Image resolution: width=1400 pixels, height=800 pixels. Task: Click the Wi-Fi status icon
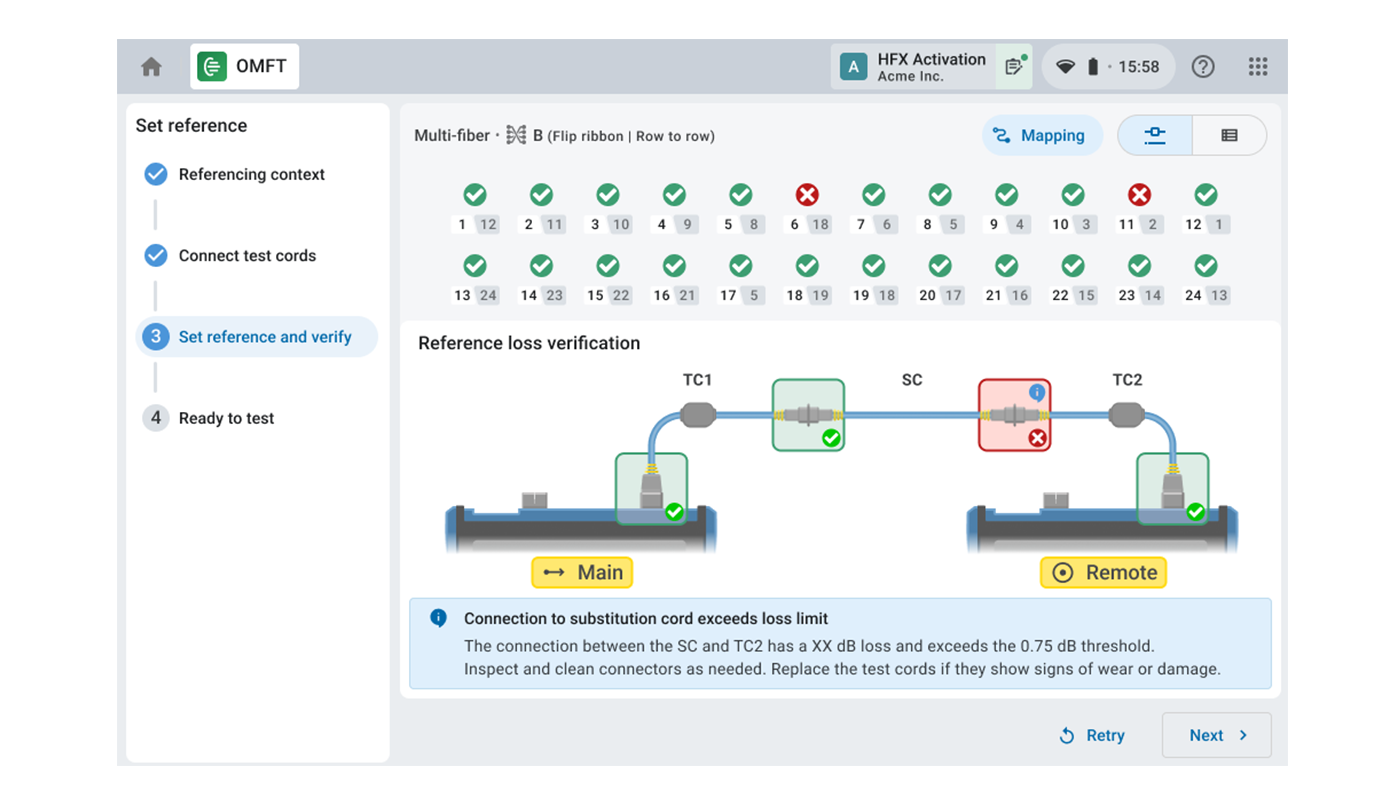(1066, 67)
